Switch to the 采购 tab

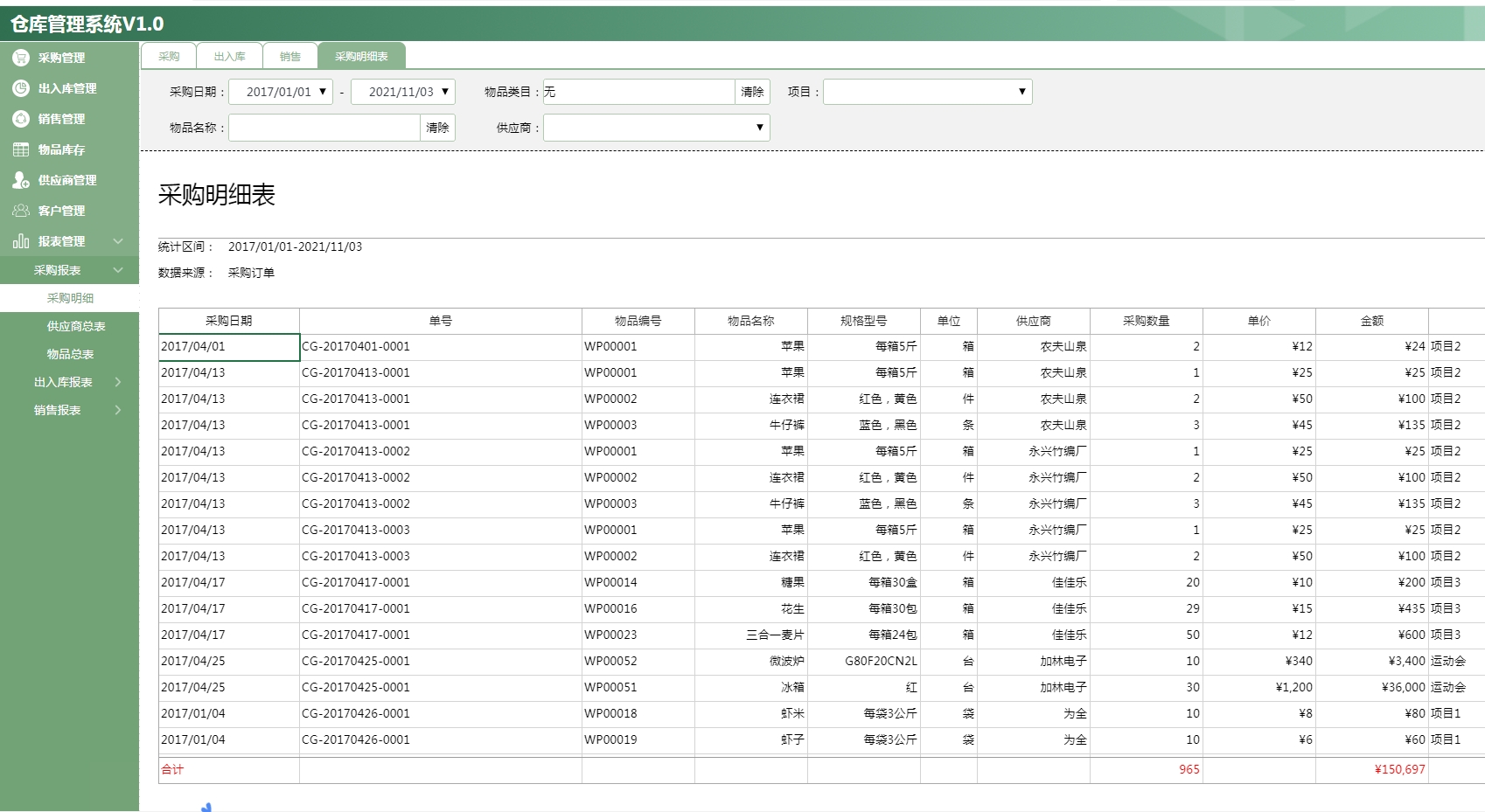[169, 56]
